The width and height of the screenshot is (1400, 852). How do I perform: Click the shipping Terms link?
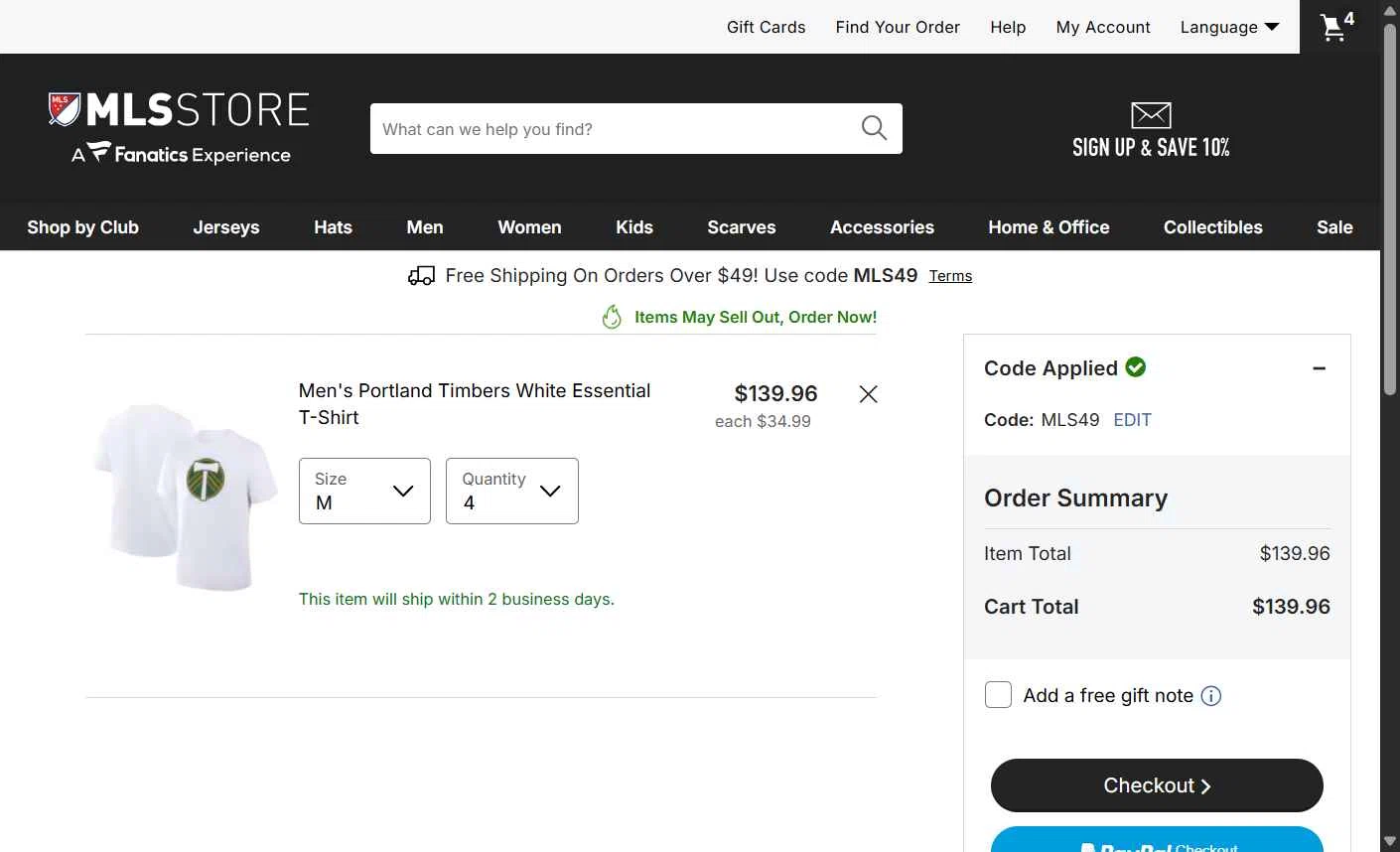tap(950, 276)
